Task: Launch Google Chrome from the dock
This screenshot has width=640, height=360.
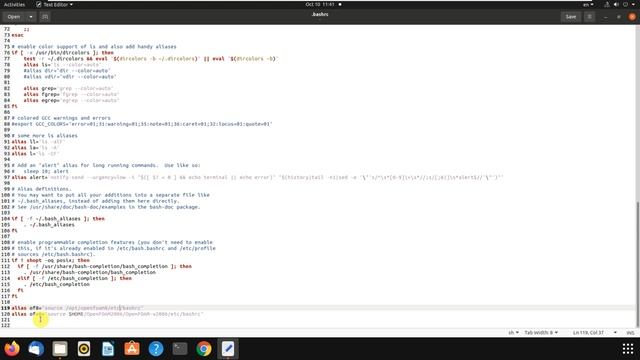Action: [x=204, y=349]
